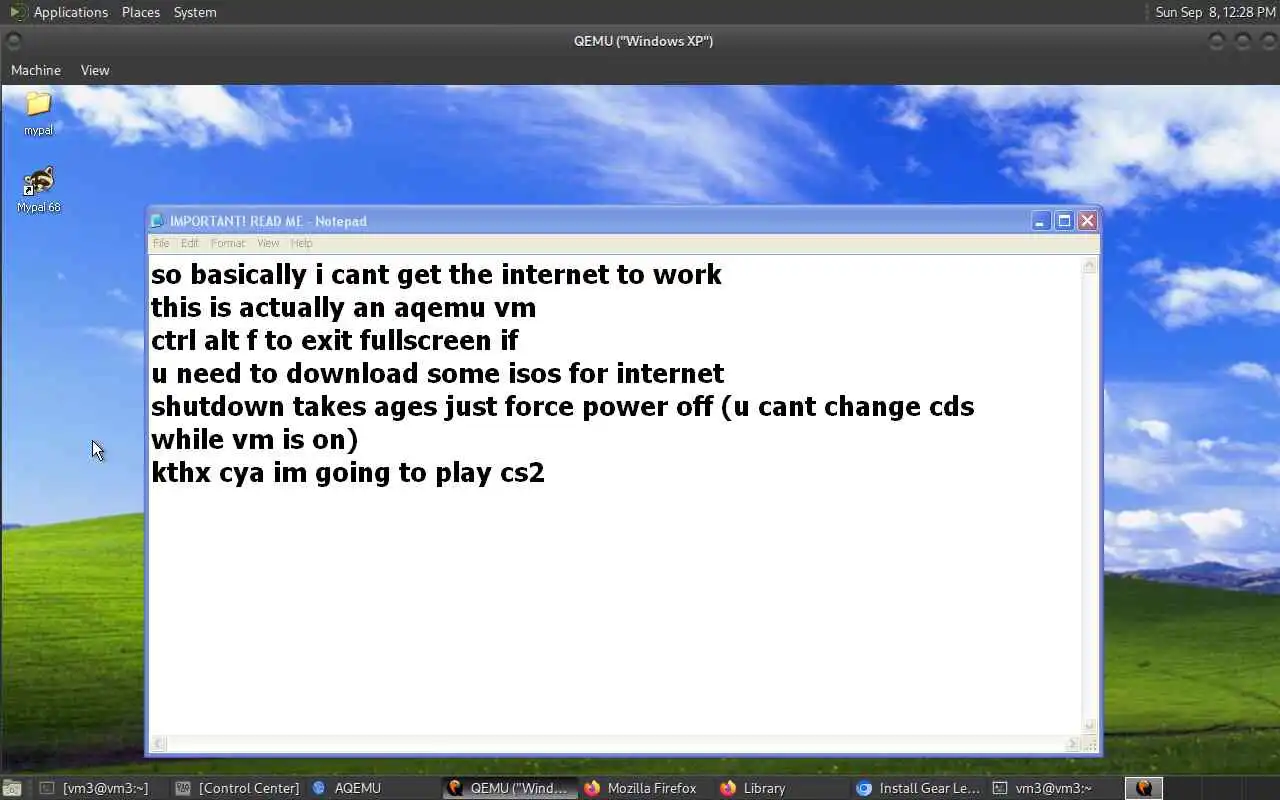1280x800 pixels.
Task: Open the Notepad Format menu
Action: 228,243
